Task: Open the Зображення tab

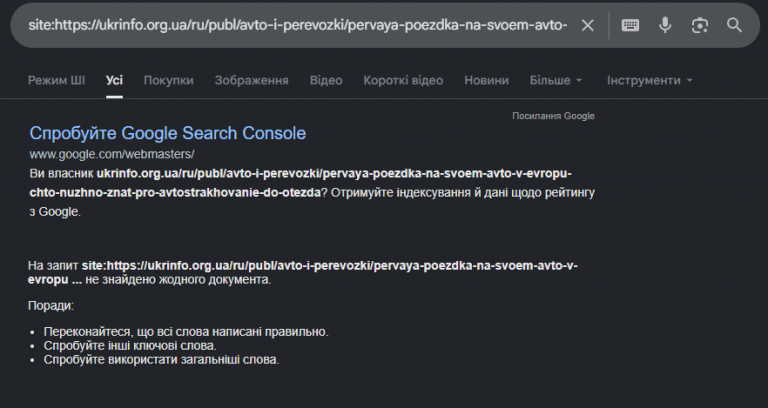Action: tap(251, 80)
